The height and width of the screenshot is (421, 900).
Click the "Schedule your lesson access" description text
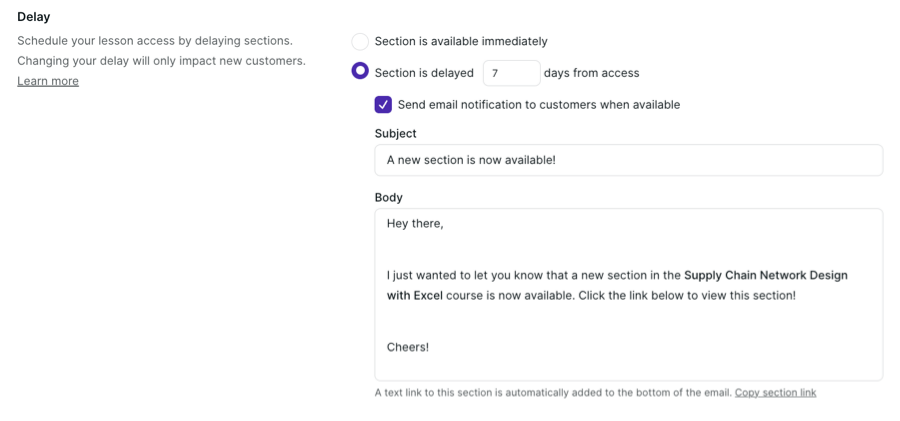coord(155,41)
